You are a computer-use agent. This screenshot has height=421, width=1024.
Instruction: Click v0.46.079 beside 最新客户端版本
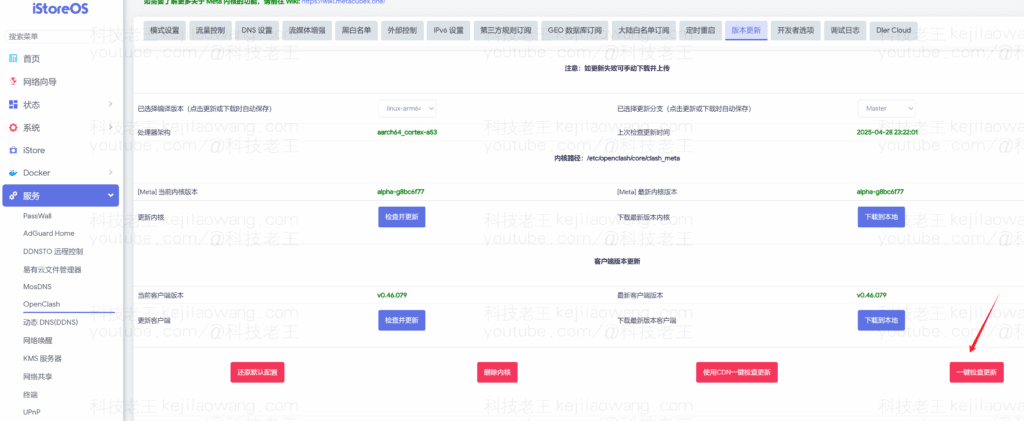coord(872,295)
